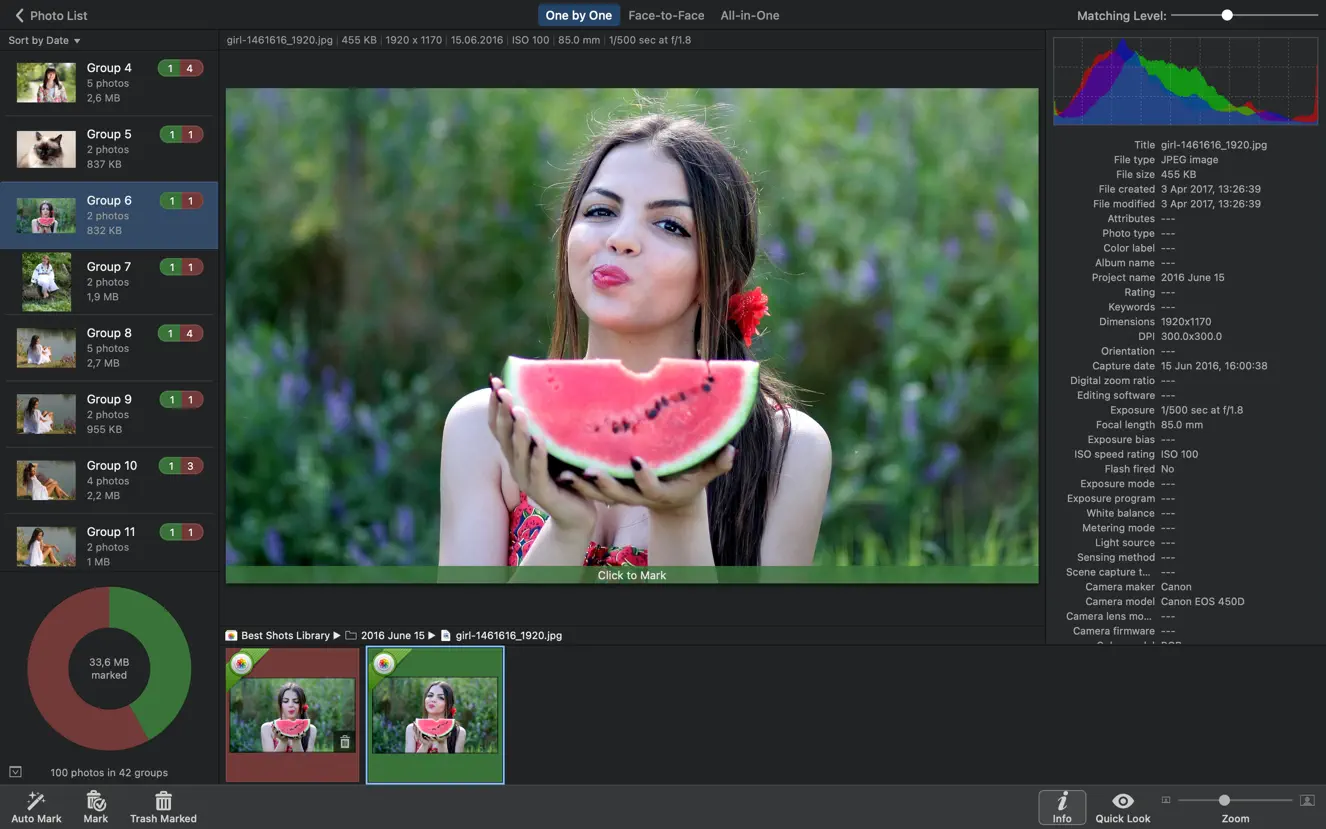Toggle marking on the left duplicate thumbnail

[291, 713]
